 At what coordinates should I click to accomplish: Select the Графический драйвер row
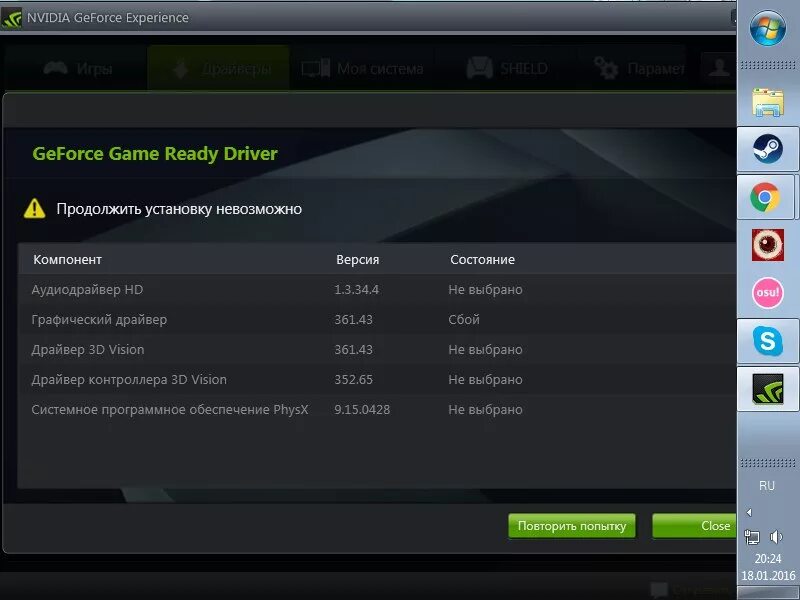[378, 319]
